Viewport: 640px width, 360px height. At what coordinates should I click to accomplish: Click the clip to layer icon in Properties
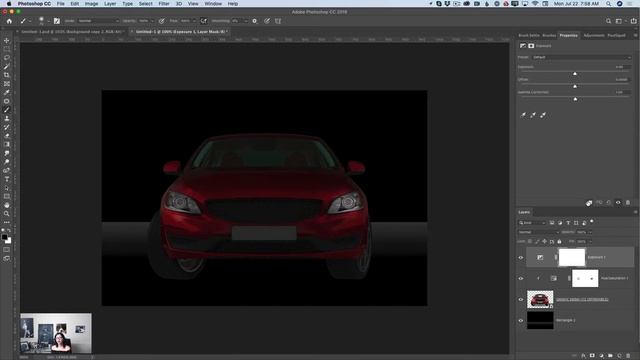pyautogui.click(x=589, y=203)
